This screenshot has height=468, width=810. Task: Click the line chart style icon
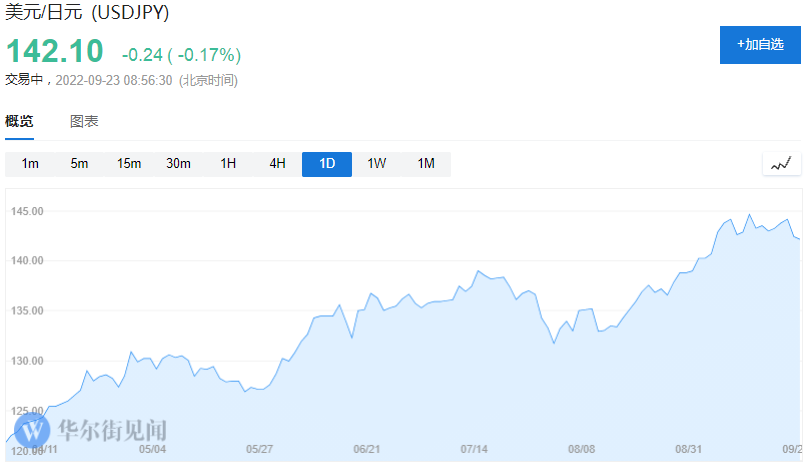(781, 163)
